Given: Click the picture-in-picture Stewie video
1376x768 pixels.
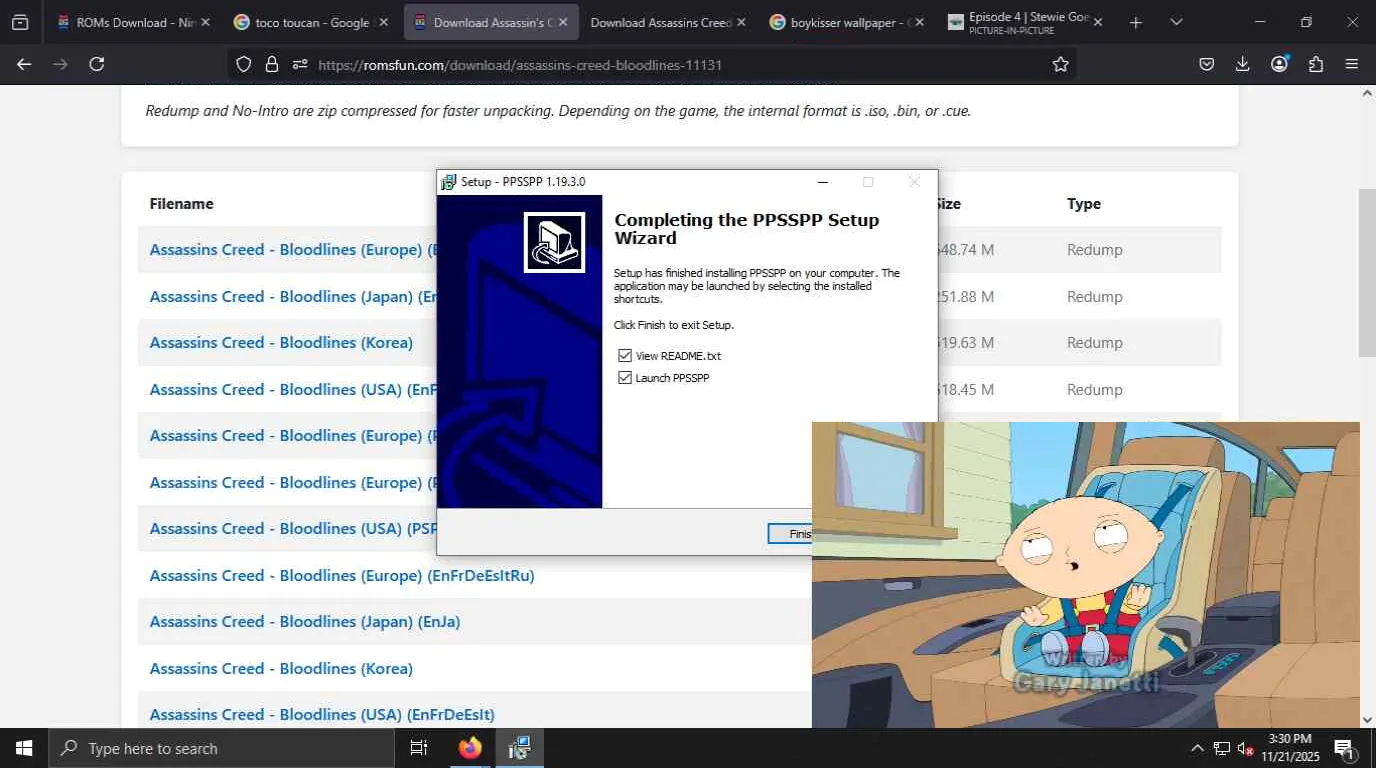Looking at the screenshot, I should pos(1085,575).
